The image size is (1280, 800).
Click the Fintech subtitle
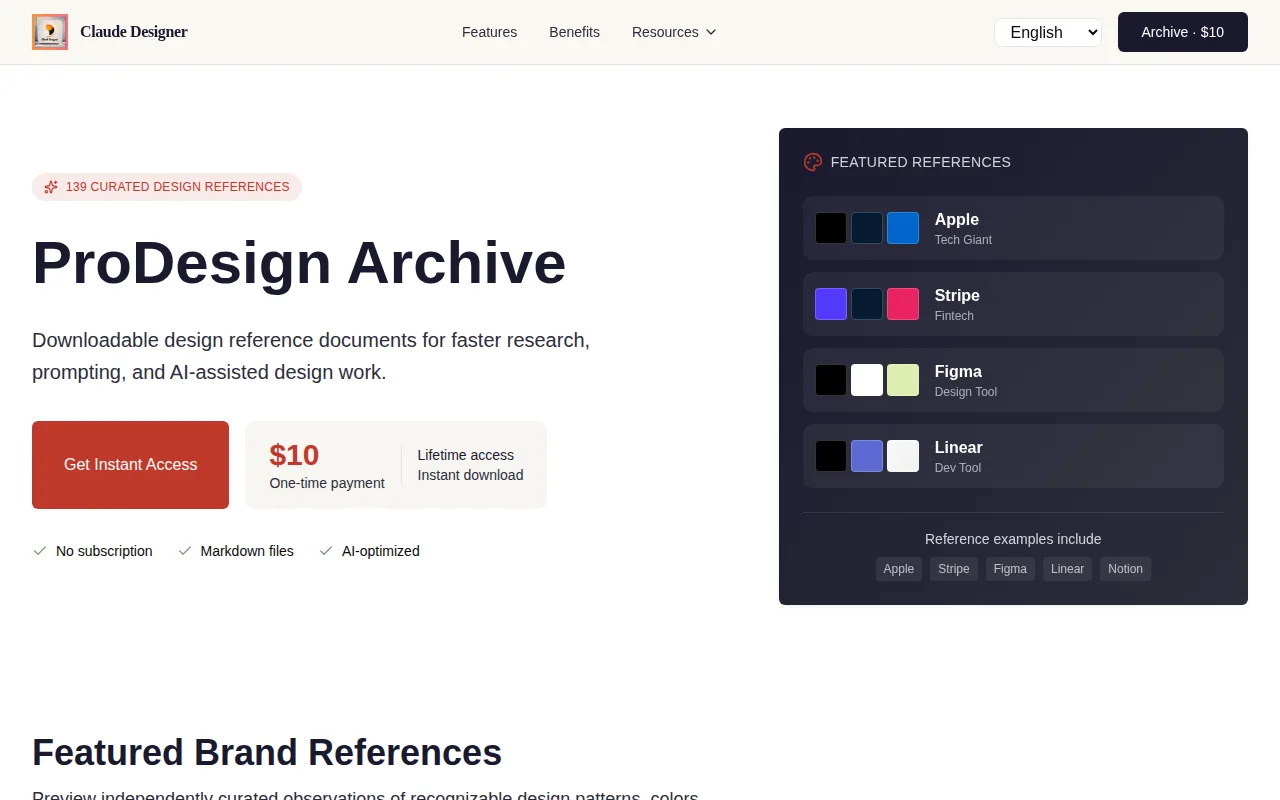coord(954,316)
